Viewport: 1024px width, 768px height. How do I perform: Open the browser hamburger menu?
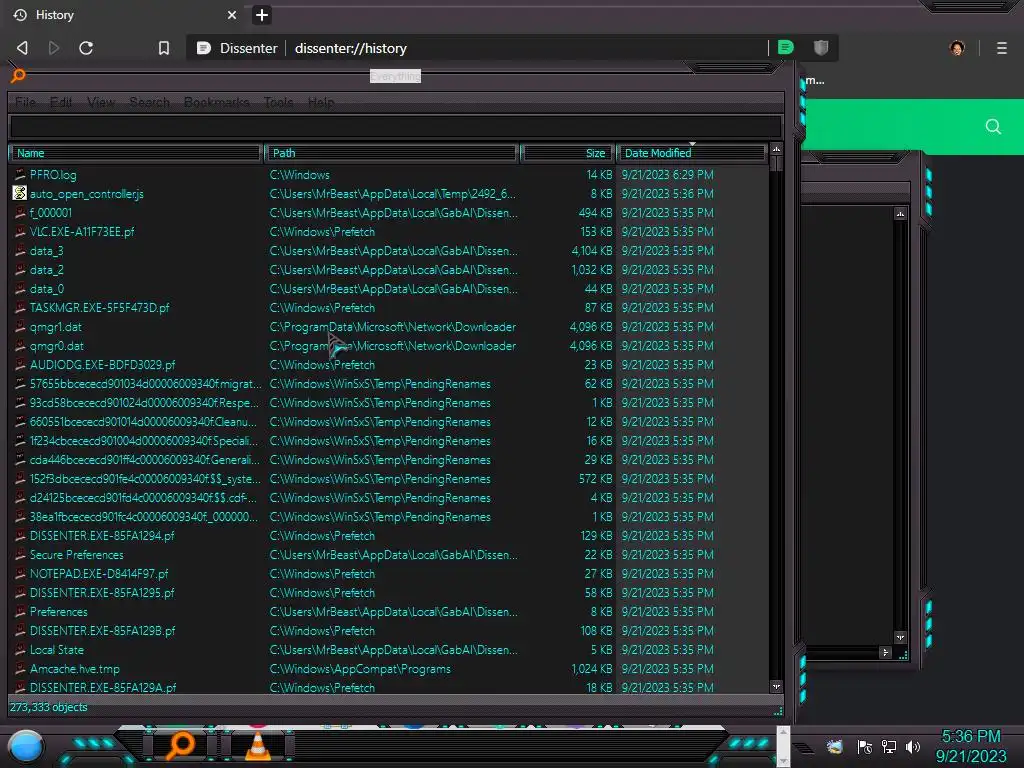click(1002, 48)
